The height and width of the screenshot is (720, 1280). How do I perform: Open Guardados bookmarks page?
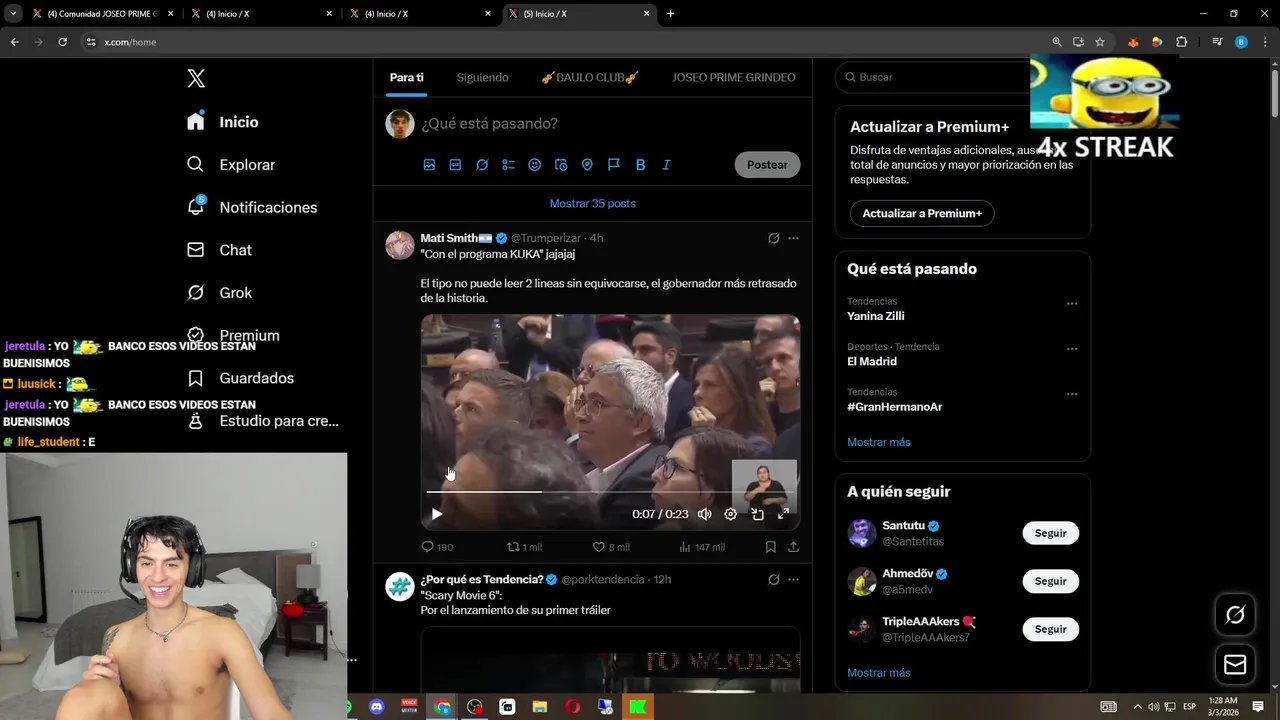click(x=240, y=378)
